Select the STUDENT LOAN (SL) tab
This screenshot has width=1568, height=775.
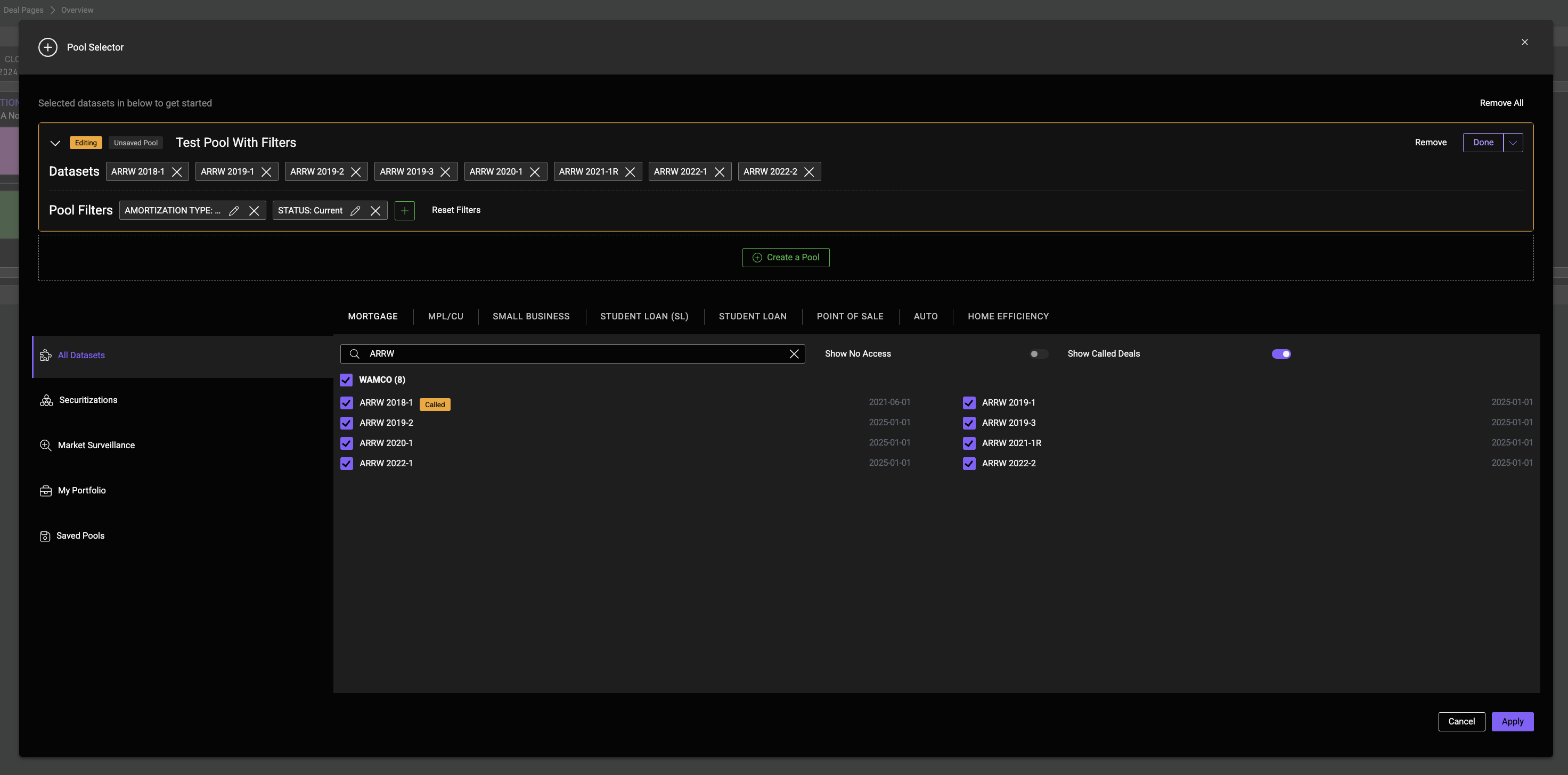click(644, 316)
